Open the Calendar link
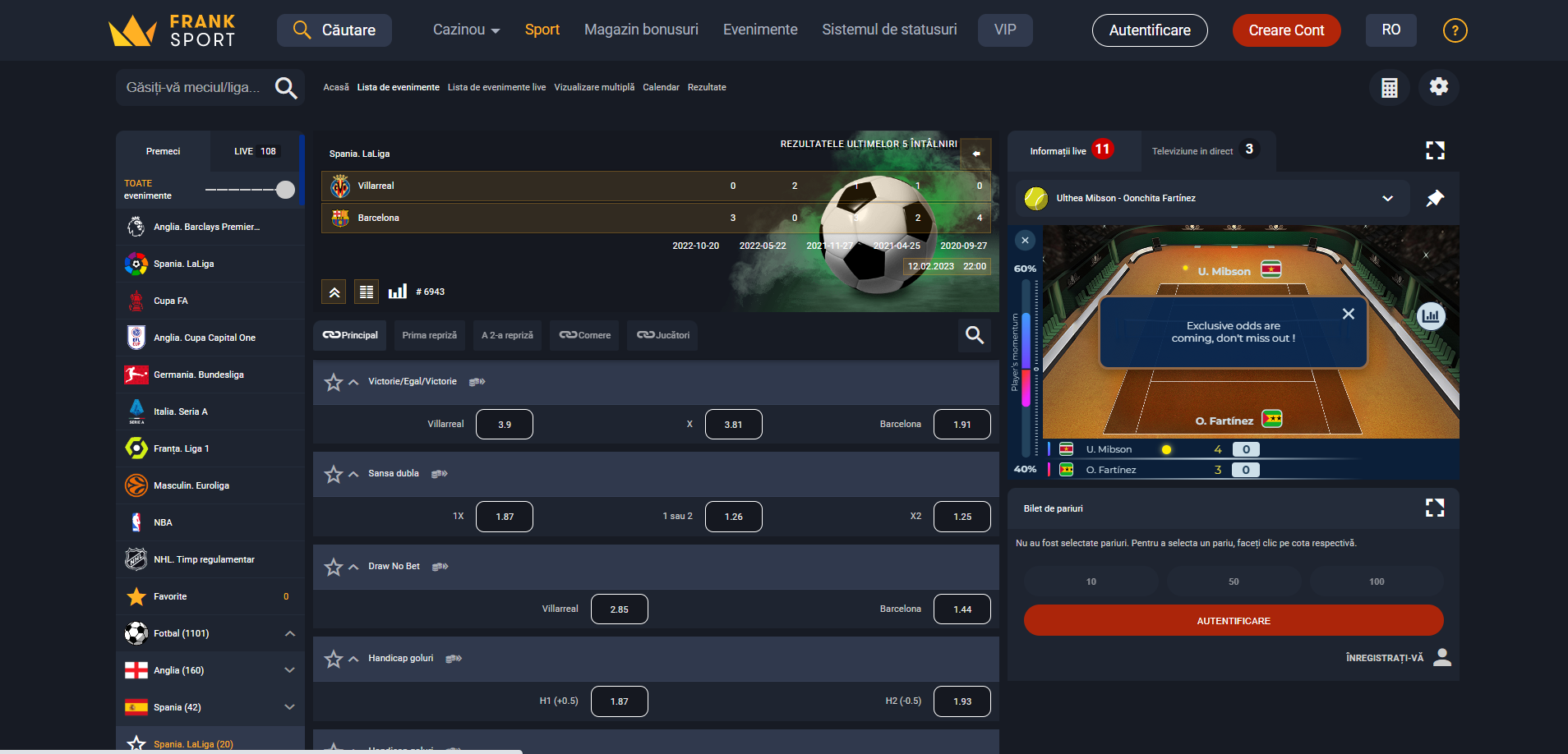Image resolution: width=1568 pixels, height=754 pixels. click(661, 88)
